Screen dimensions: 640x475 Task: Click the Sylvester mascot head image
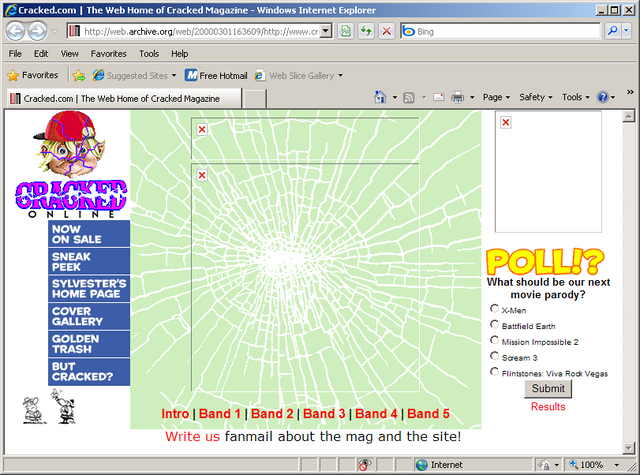tap(69, 143)
